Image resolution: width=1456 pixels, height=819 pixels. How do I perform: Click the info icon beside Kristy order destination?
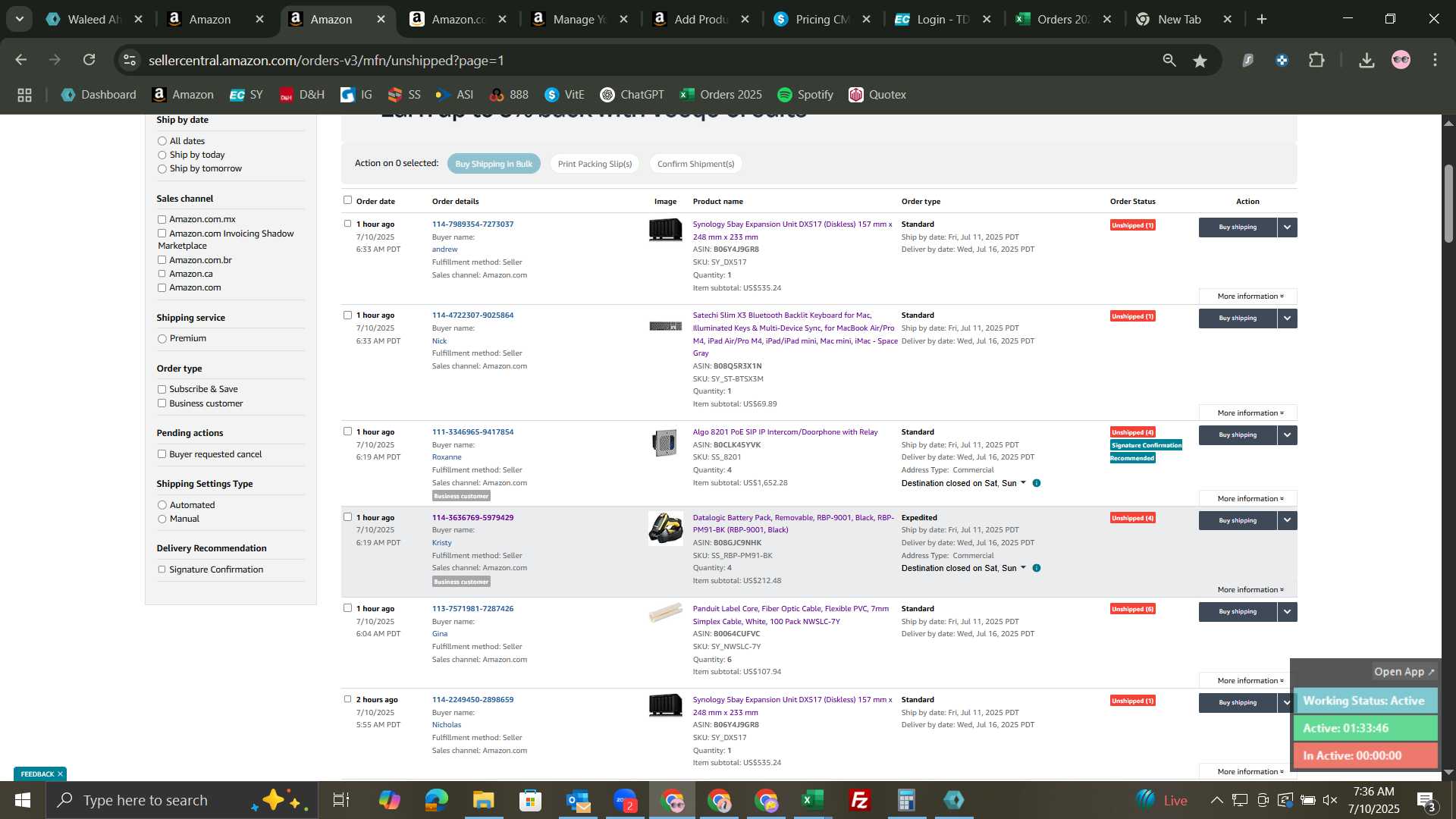[x=1037, y=568]
